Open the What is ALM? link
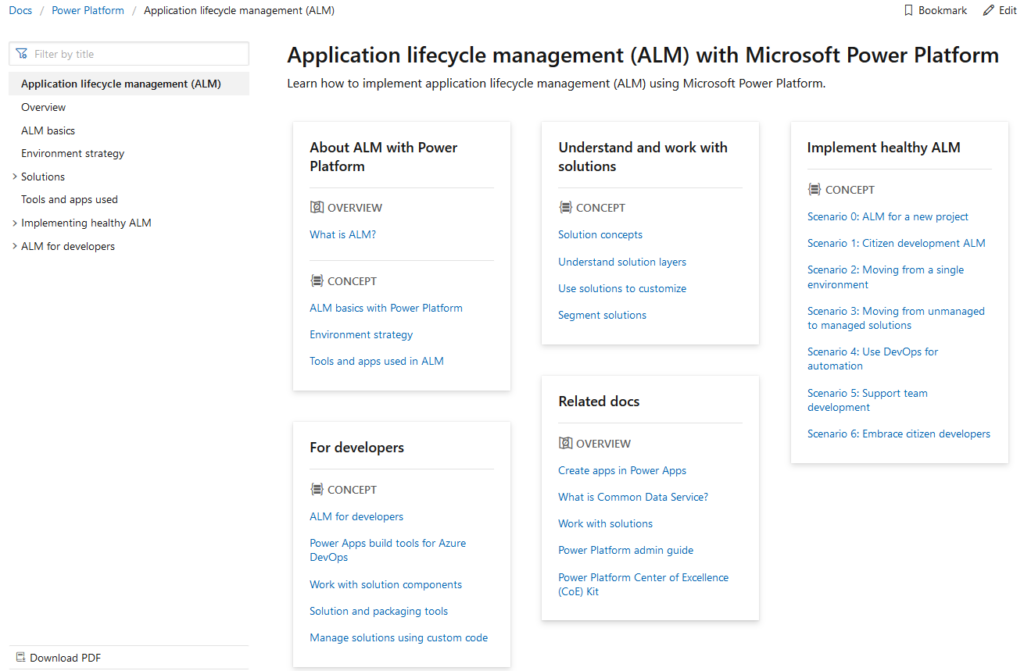The image size is (1024, 671). 343,235
